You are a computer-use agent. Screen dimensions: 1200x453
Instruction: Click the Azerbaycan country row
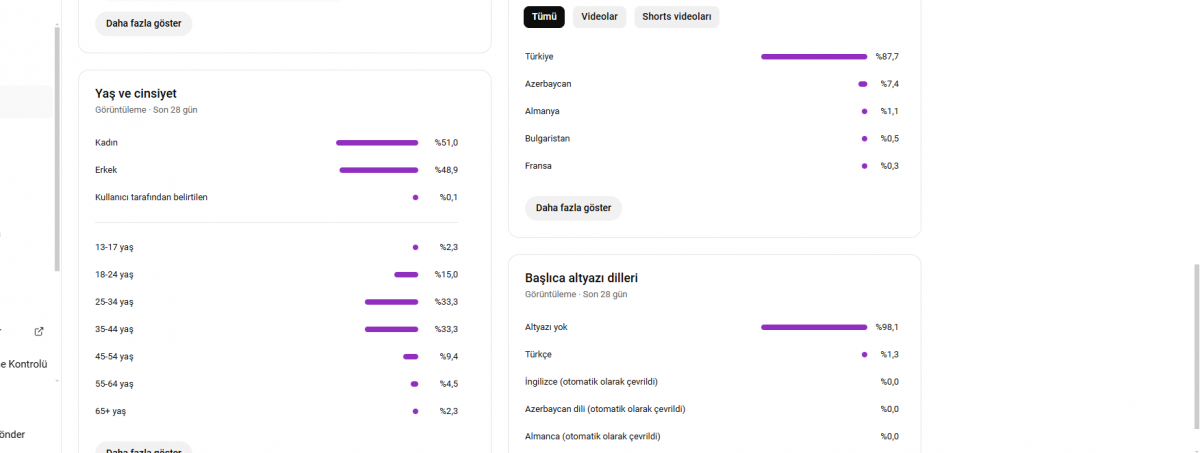point(712,84)
